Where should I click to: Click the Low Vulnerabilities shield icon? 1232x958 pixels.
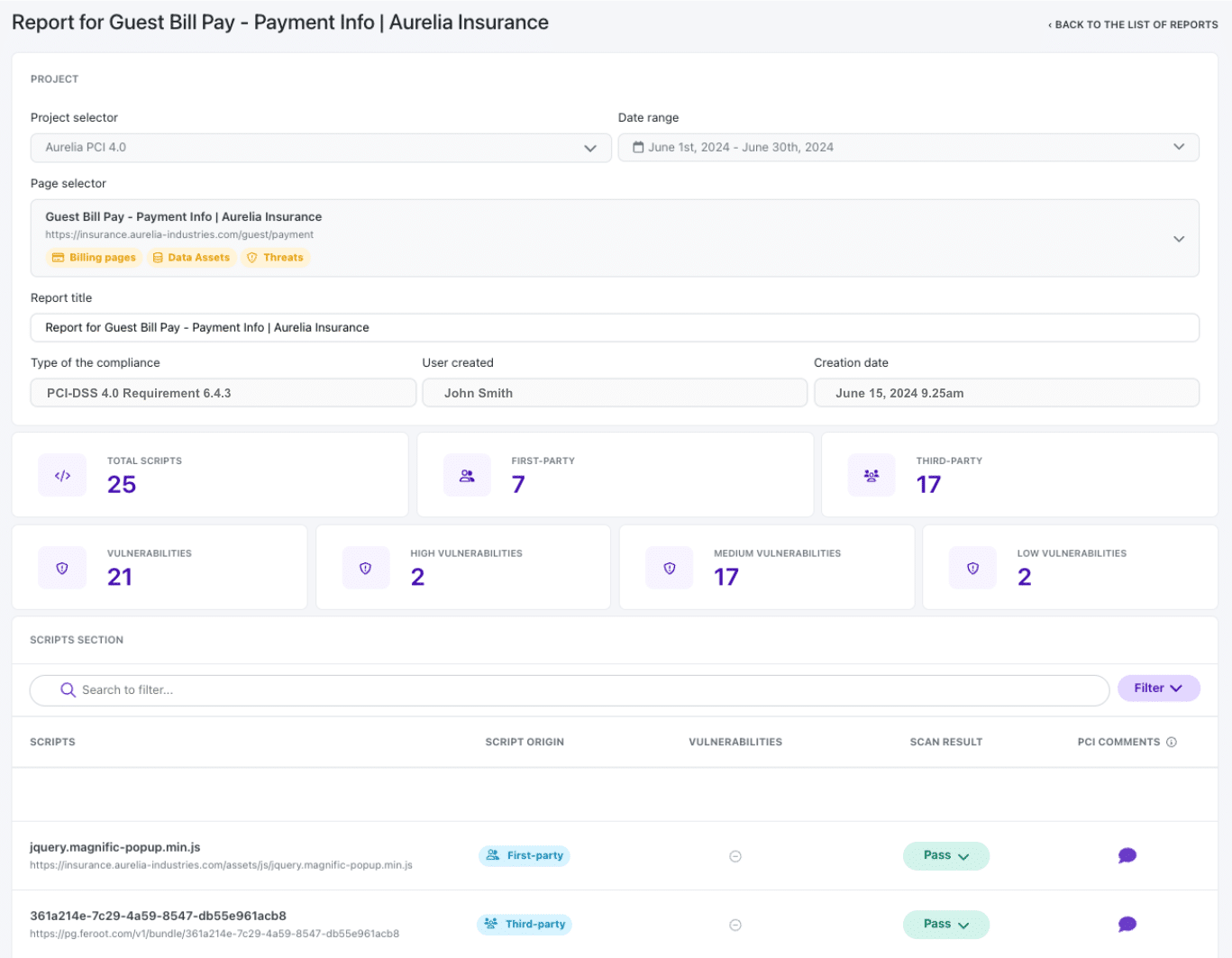[x=973, y=569]
